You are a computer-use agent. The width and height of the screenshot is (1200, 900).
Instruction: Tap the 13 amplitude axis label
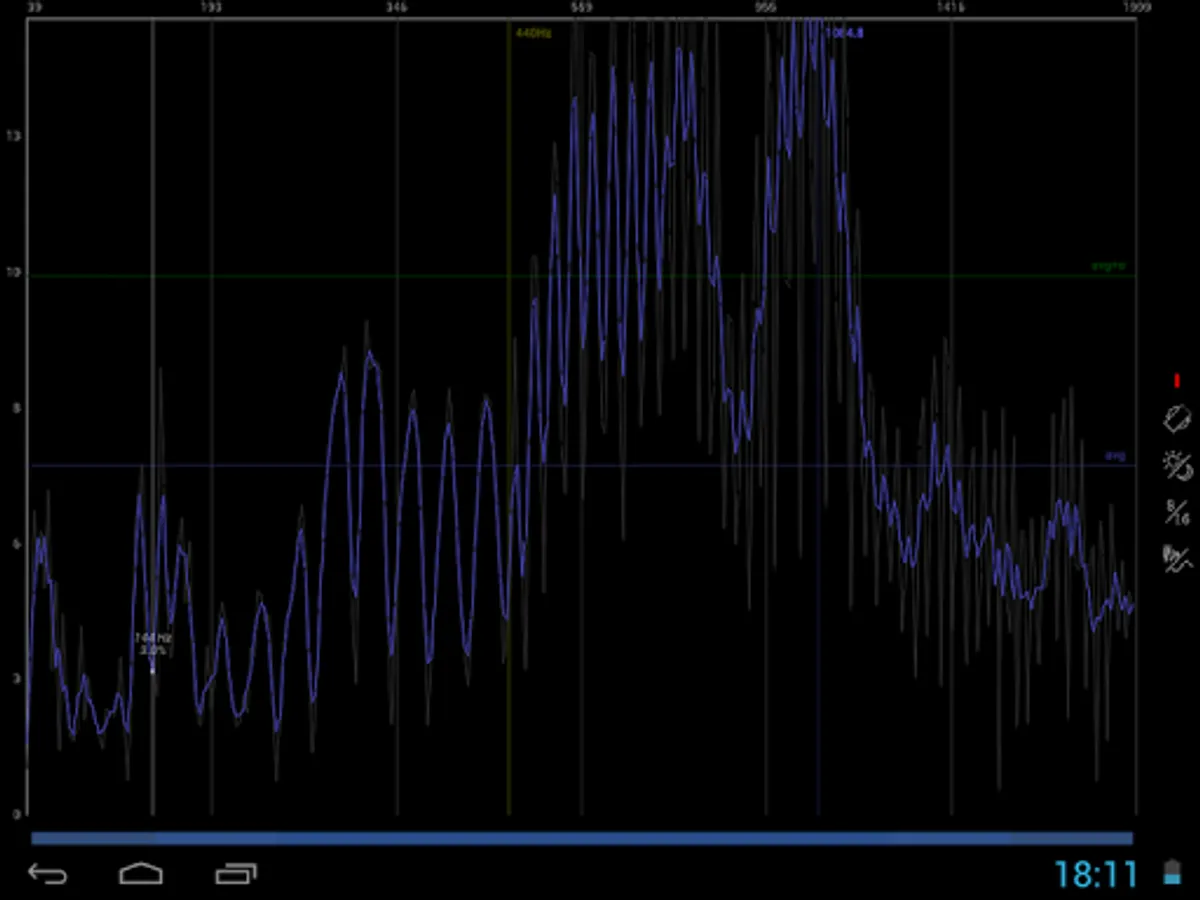12,137
